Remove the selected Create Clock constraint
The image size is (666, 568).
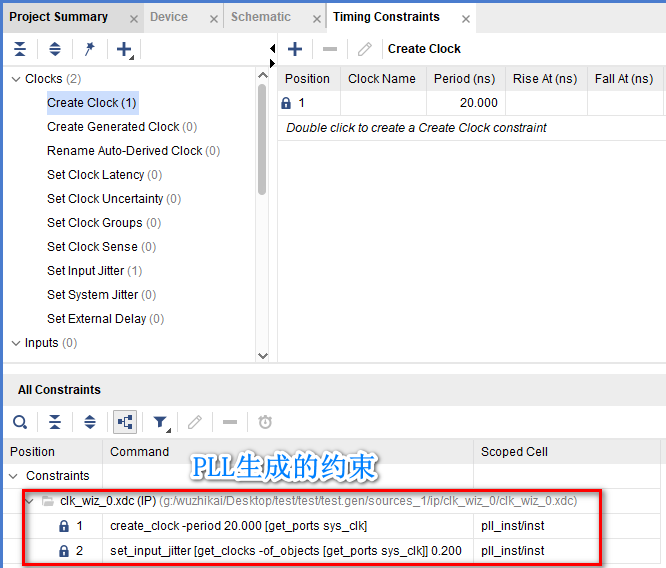click(x=330, y=49)
